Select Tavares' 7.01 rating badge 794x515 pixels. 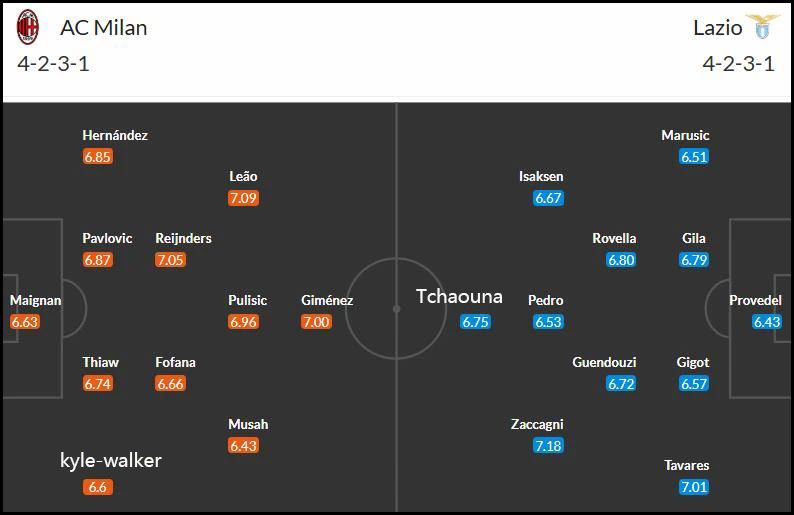pos(694,487)
